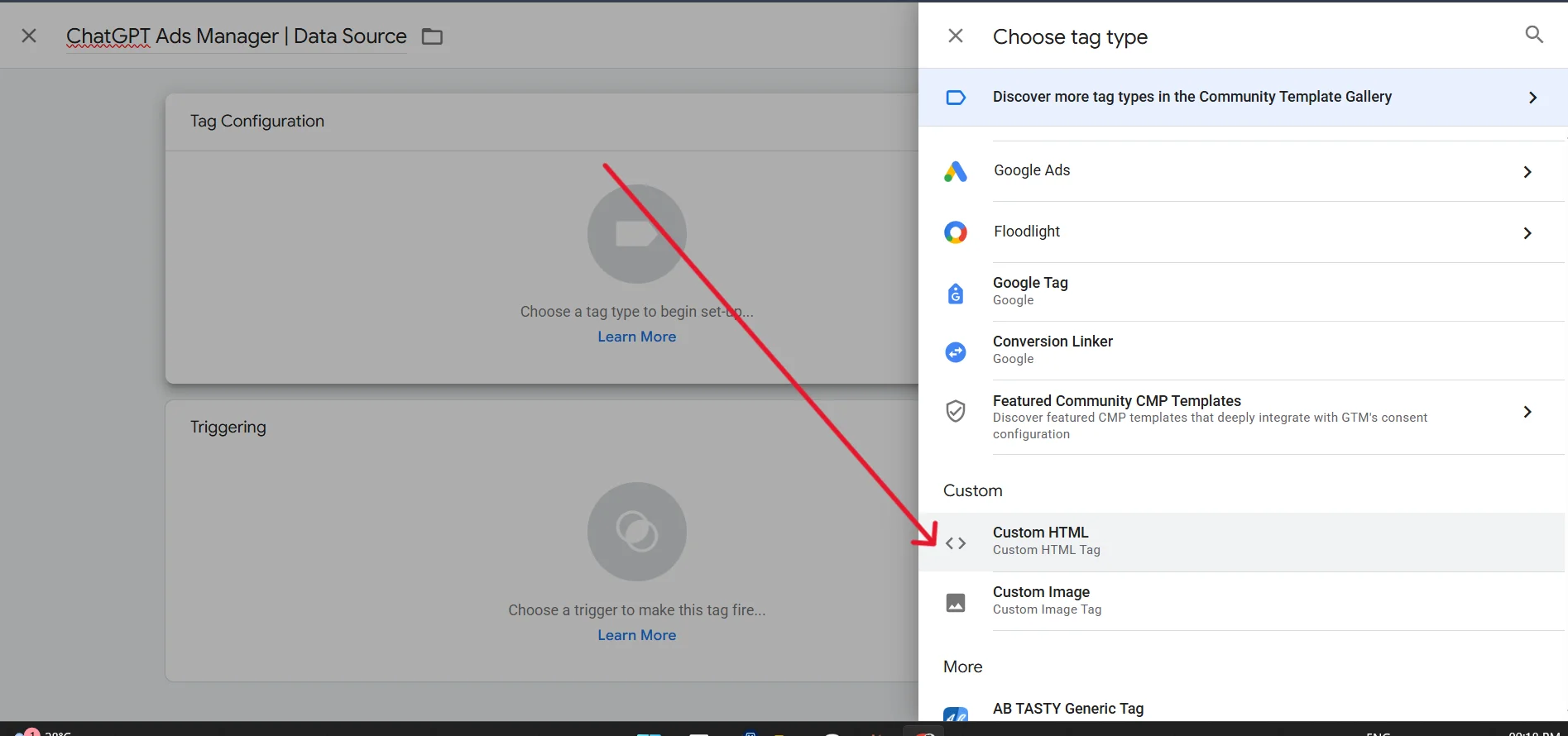Click the CMP Templates shield icon

[956, 411]
